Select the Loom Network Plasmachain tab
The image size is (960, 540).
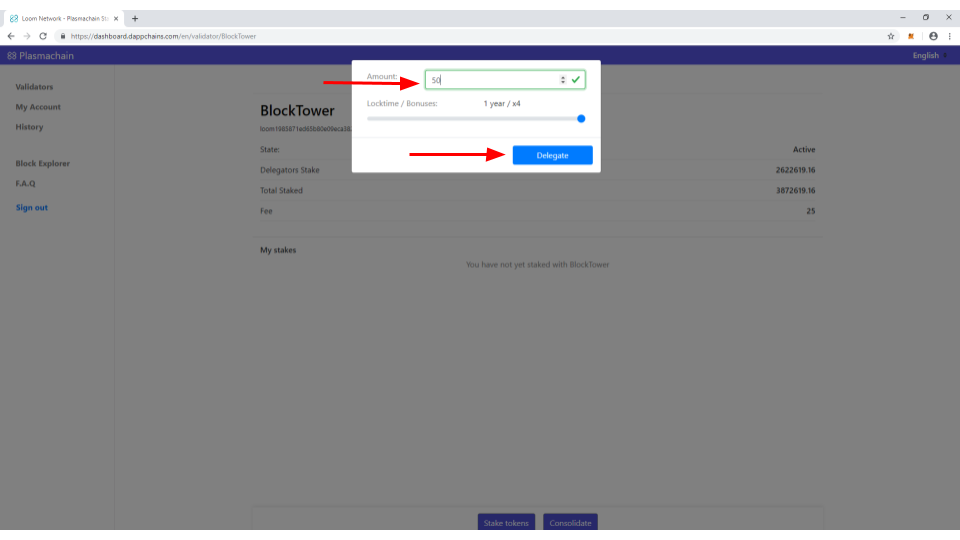(64, 18)
